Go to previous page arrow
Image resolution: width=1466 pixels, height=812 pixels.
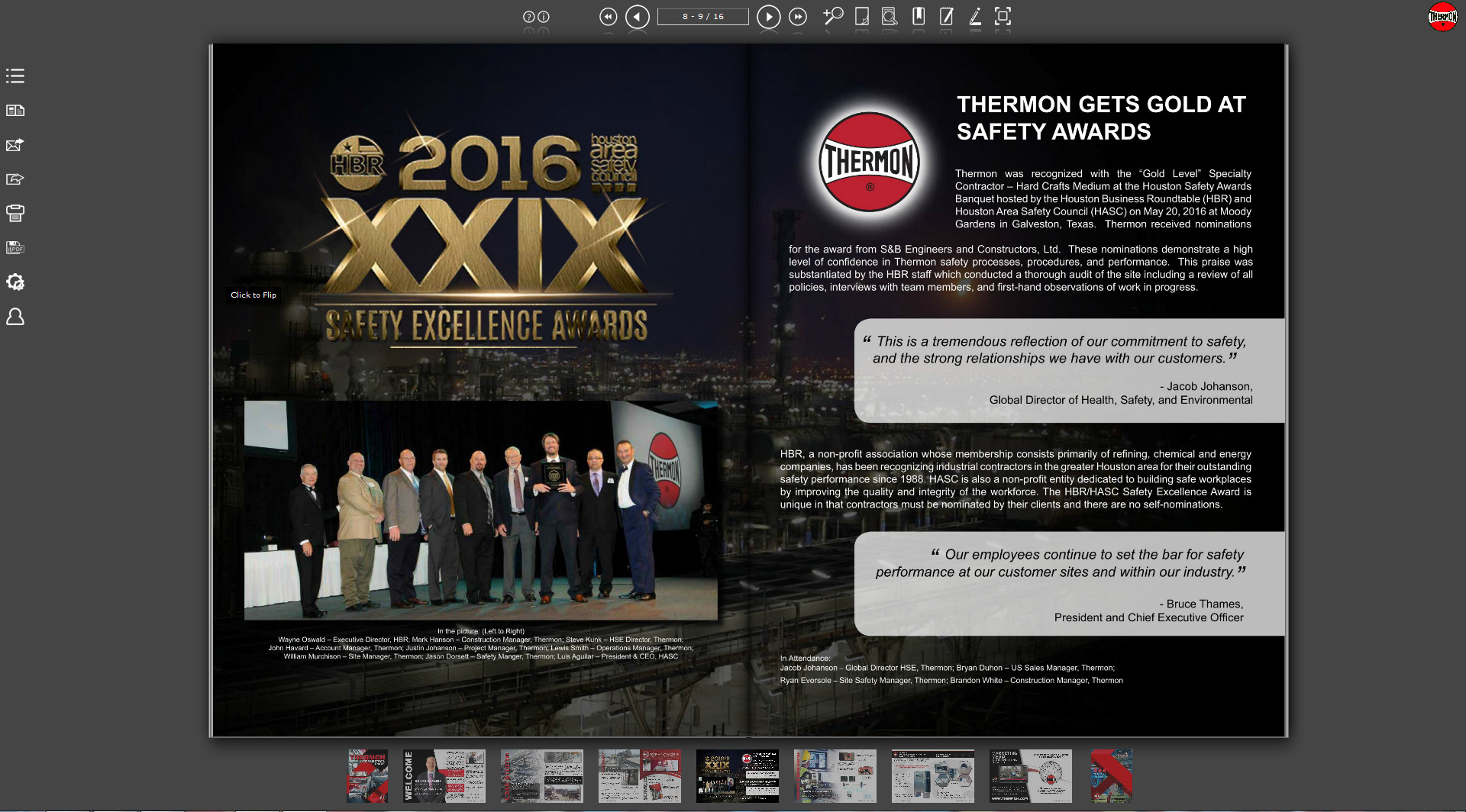tap(638, 17)
